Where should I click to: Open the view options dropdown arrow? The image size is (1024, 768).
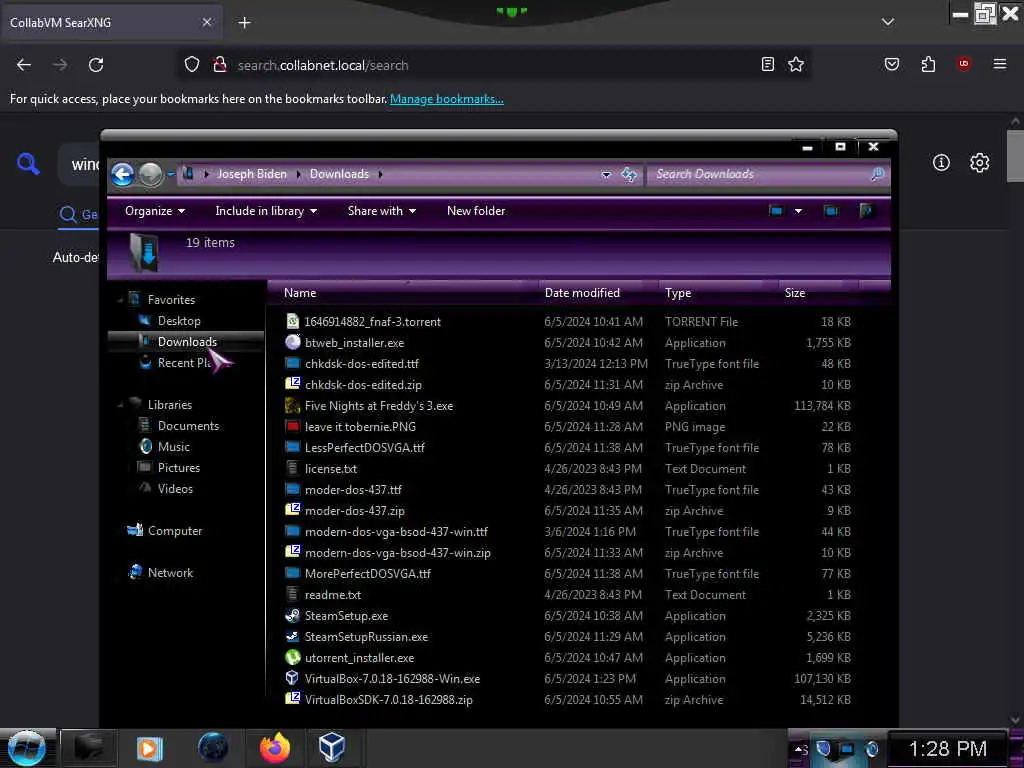tap(798, 211)
